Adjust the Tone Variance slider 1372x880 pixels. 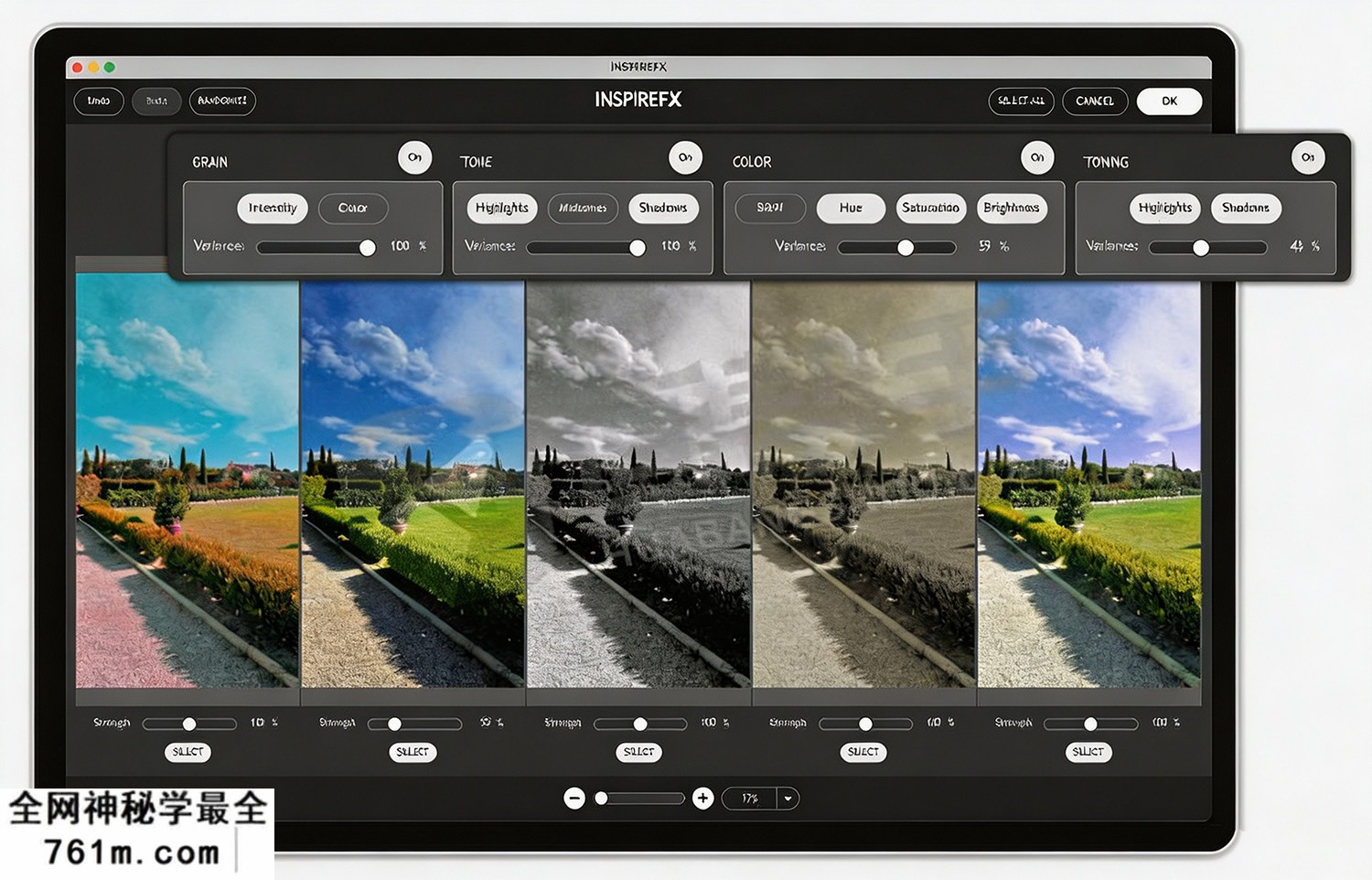pyautogui.click(x=586, y=247)
